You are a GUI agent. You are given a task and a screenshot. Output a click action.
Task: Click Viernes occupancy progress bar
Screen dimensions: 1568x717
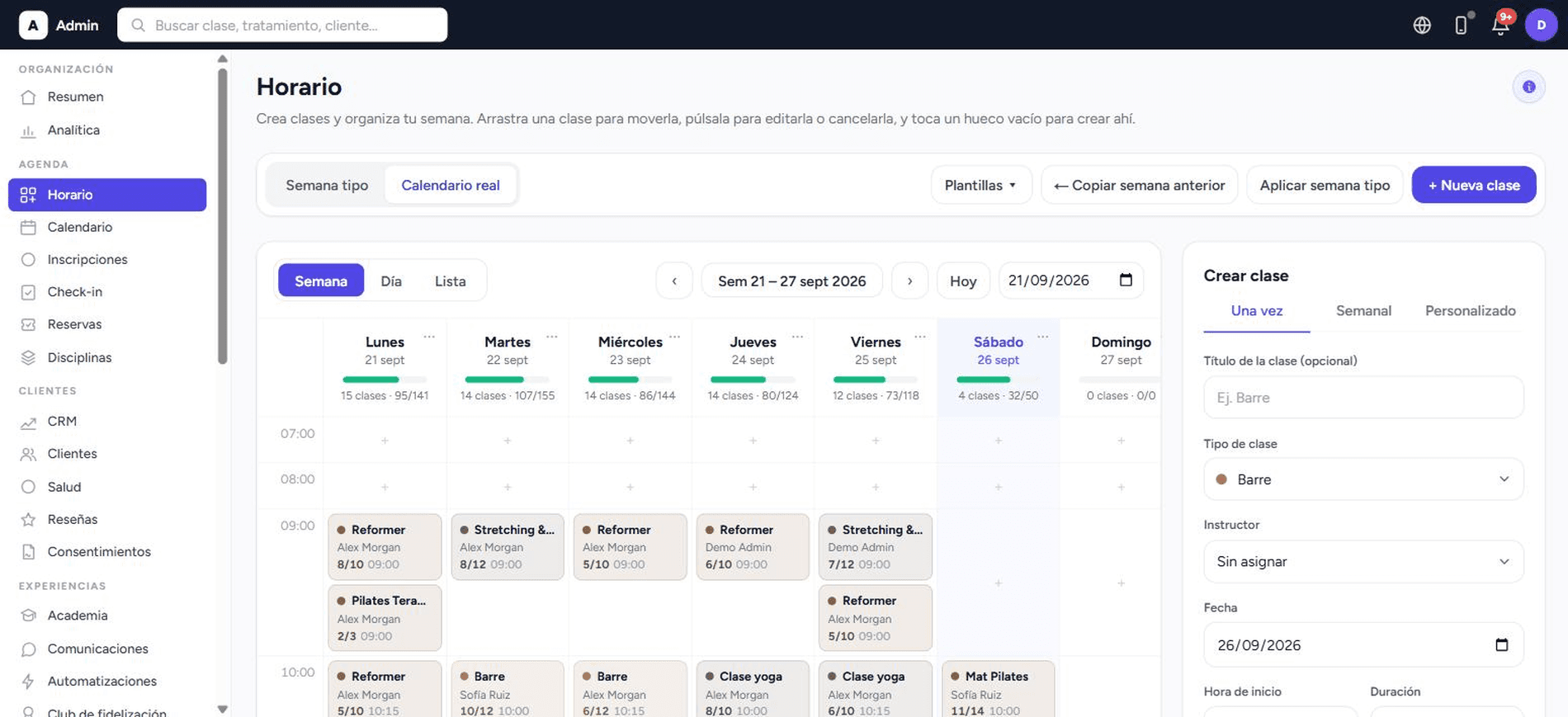point(876,380)
